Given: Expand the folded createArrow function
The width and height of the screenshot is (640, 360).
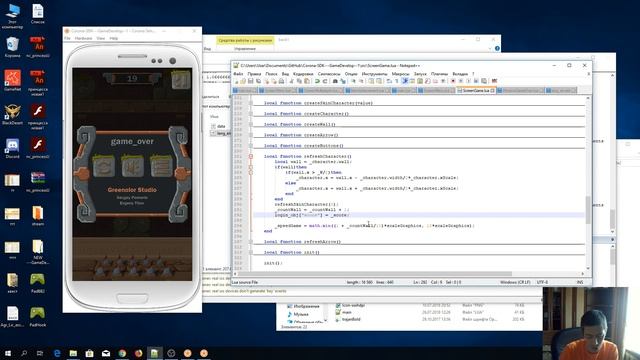Looking at the screenshot, I should coord(251,135).
